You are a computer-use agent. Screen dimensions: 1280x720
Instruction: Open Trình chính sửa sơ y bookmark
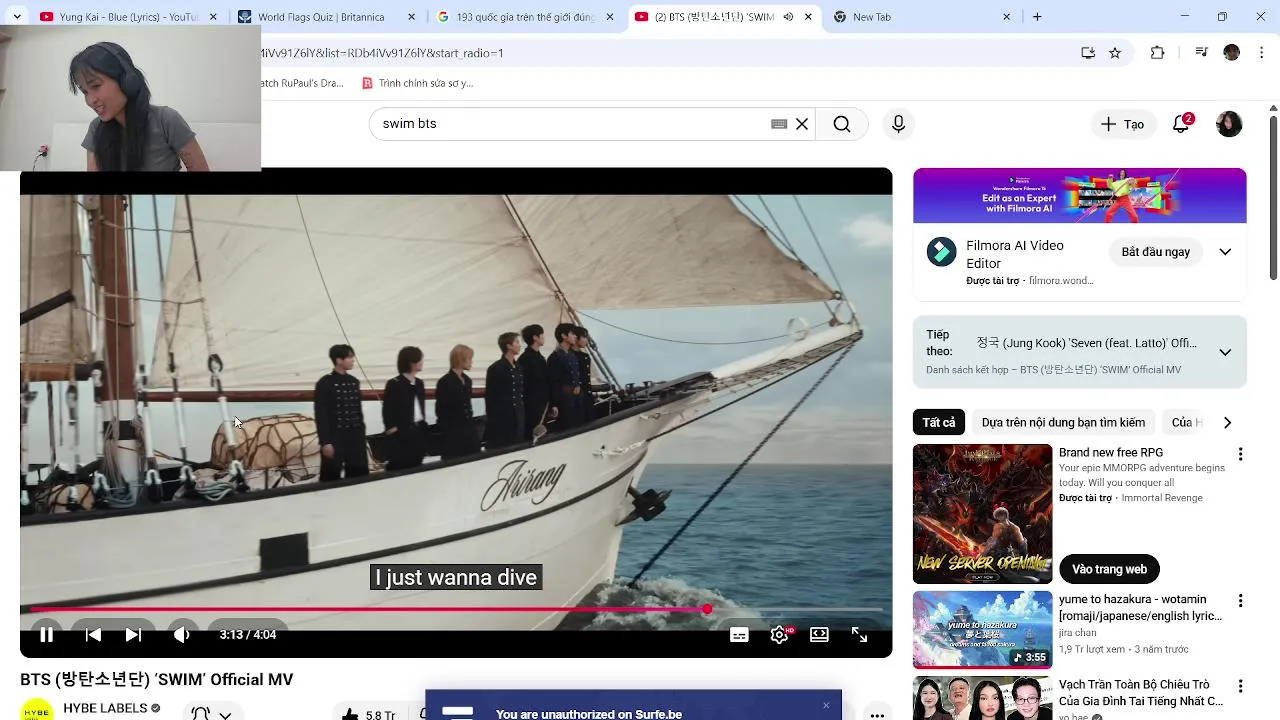pos(417,83)
